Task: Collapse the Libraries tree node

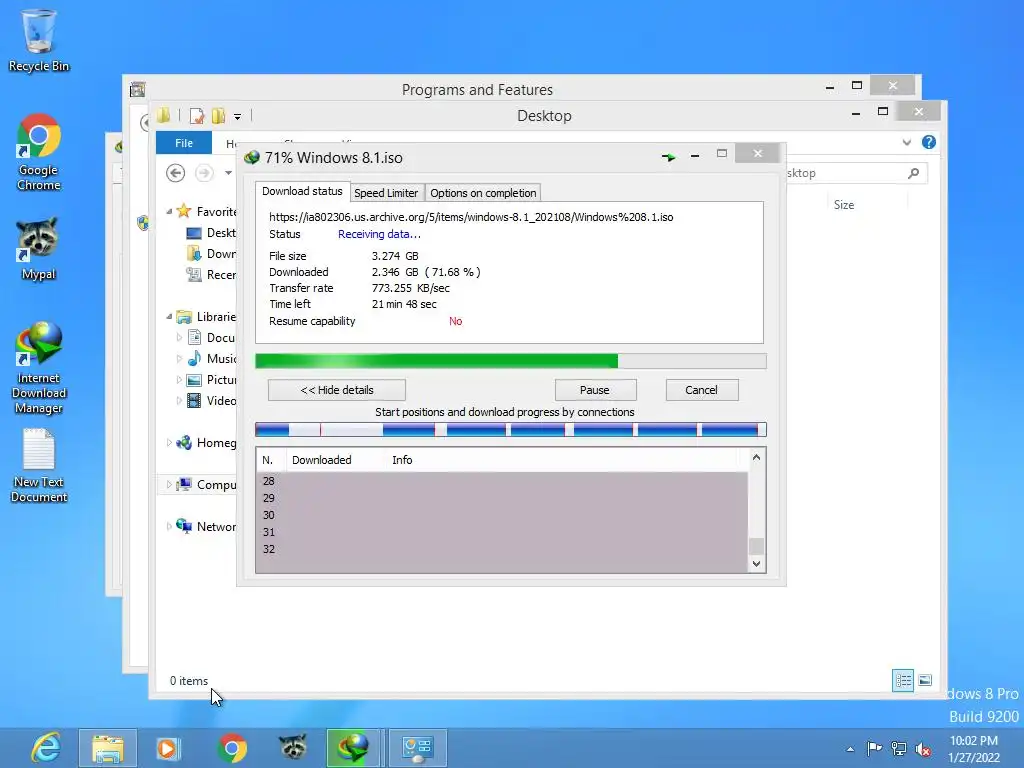Action: [x=169, y=317]
